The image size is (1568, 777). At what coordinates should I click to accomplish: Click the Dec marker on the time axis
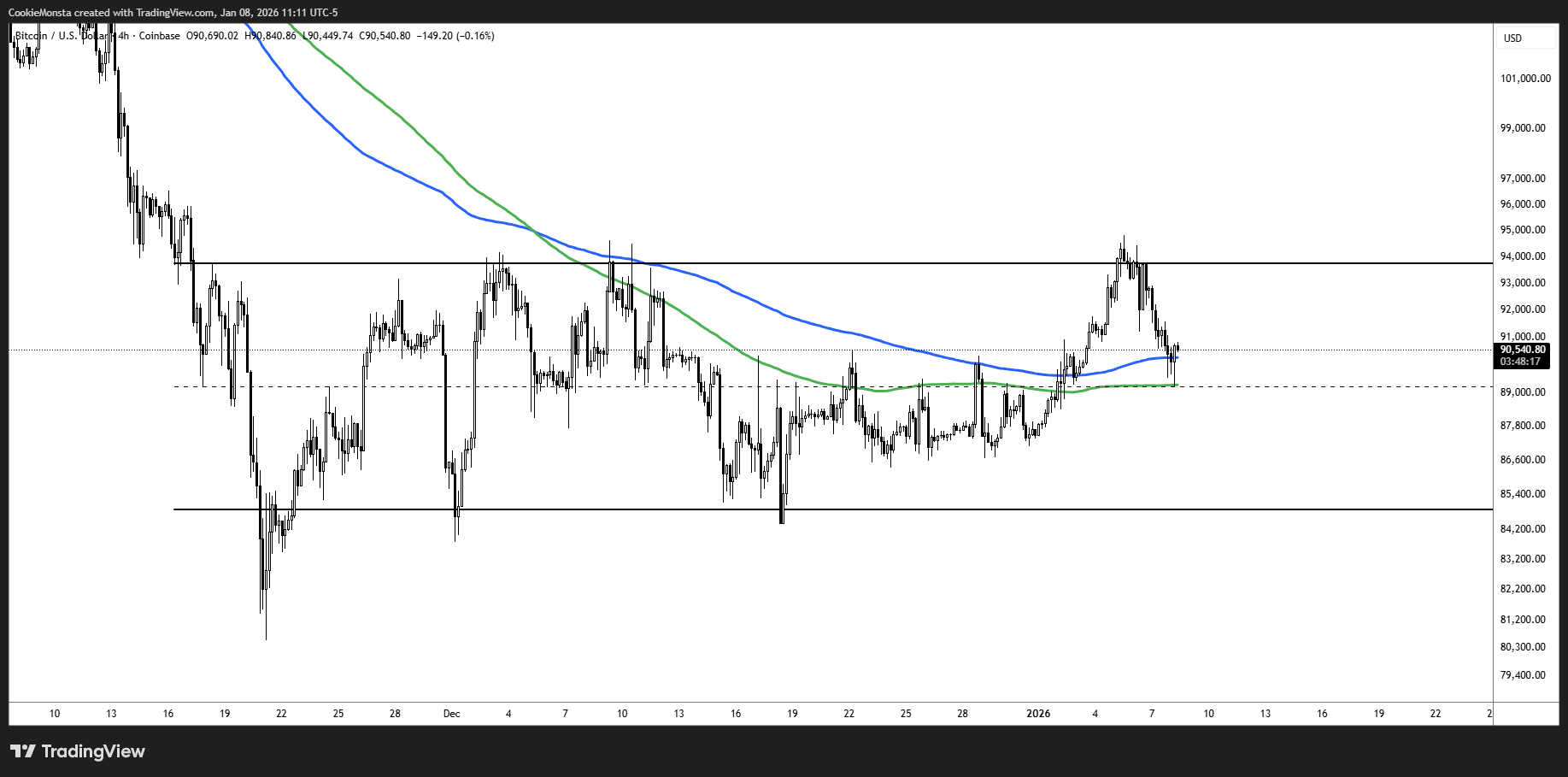pos(451,714)
